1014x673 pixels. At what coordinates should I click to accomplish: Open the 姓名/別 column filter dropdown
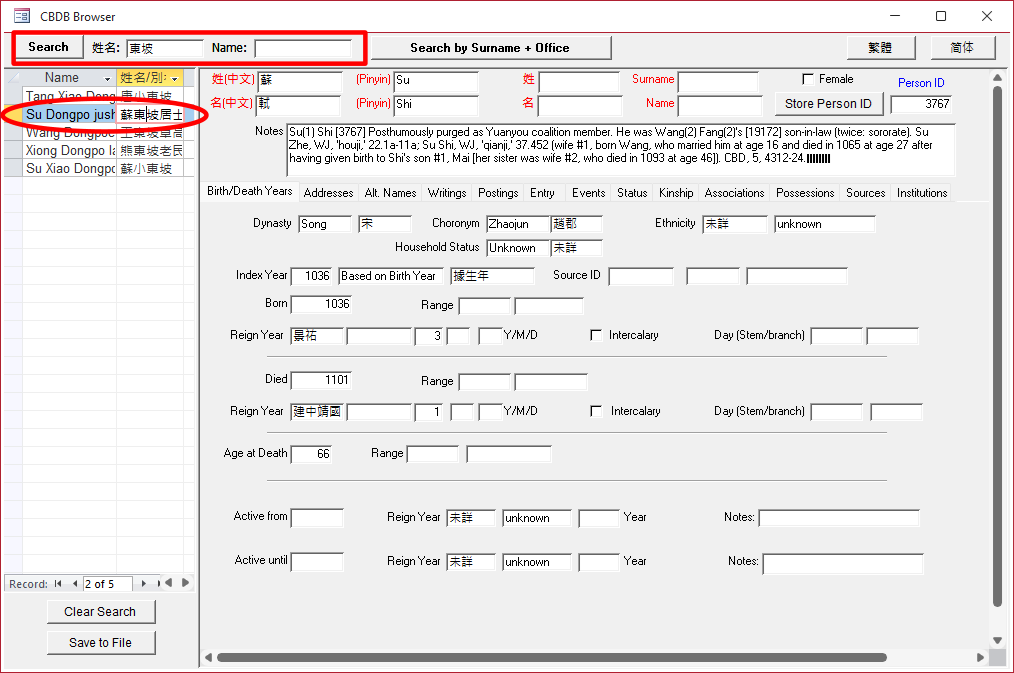pyautogui.click(x=176, y=78)
